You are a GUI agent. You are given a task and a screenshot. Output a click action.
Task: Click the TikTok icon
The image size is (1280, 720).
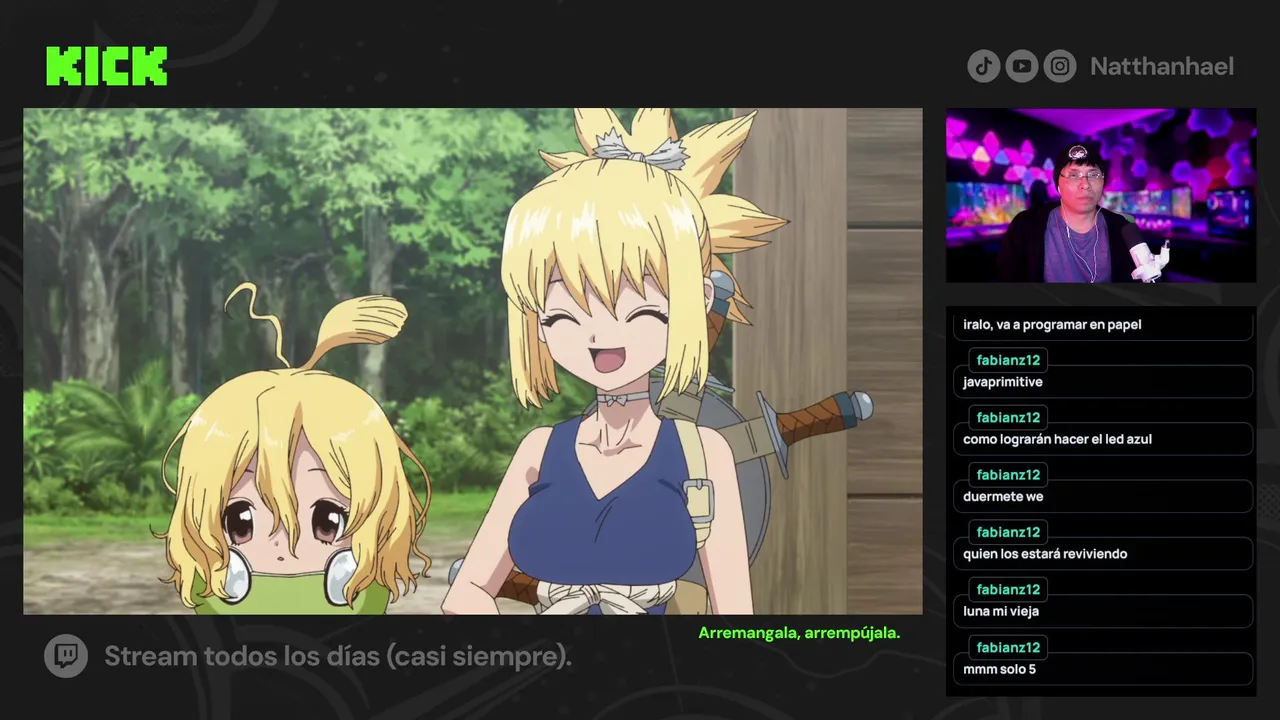[x=983, y=66]
